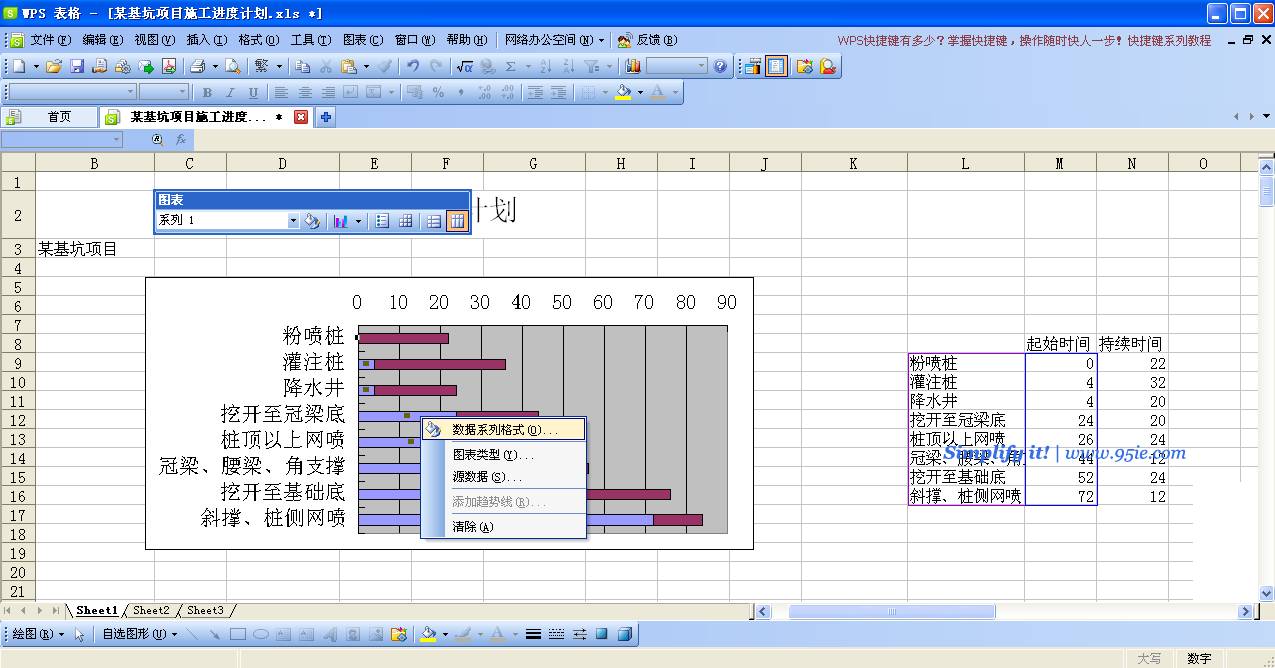This screenshot has width=1275, height=668.
Task: Open the 图表 menu in menu bar
Action: 362,40
